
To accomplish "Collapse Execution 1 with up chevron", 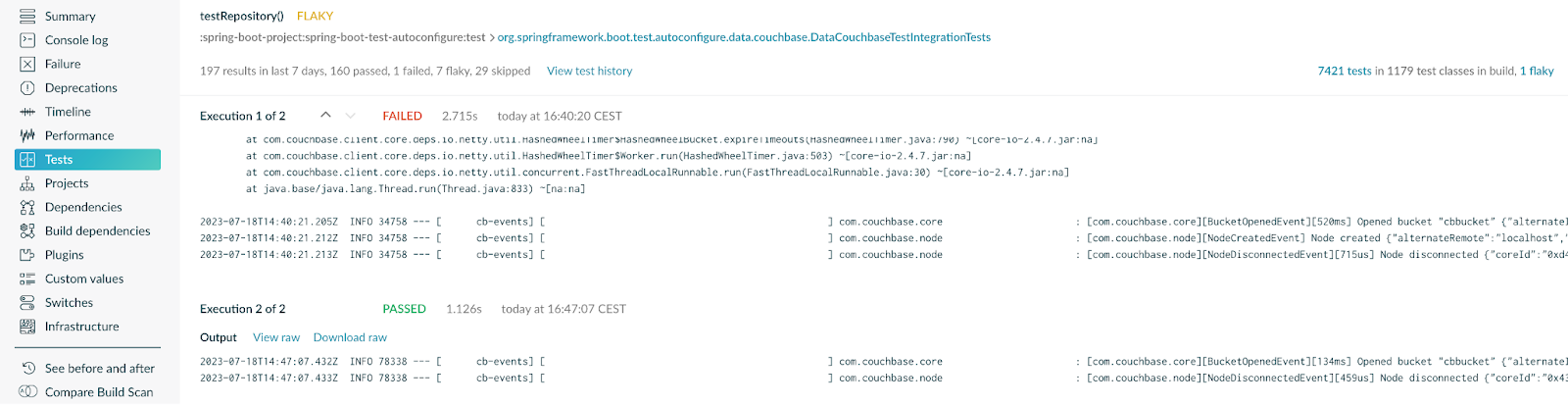I will (x=325, y=116).
